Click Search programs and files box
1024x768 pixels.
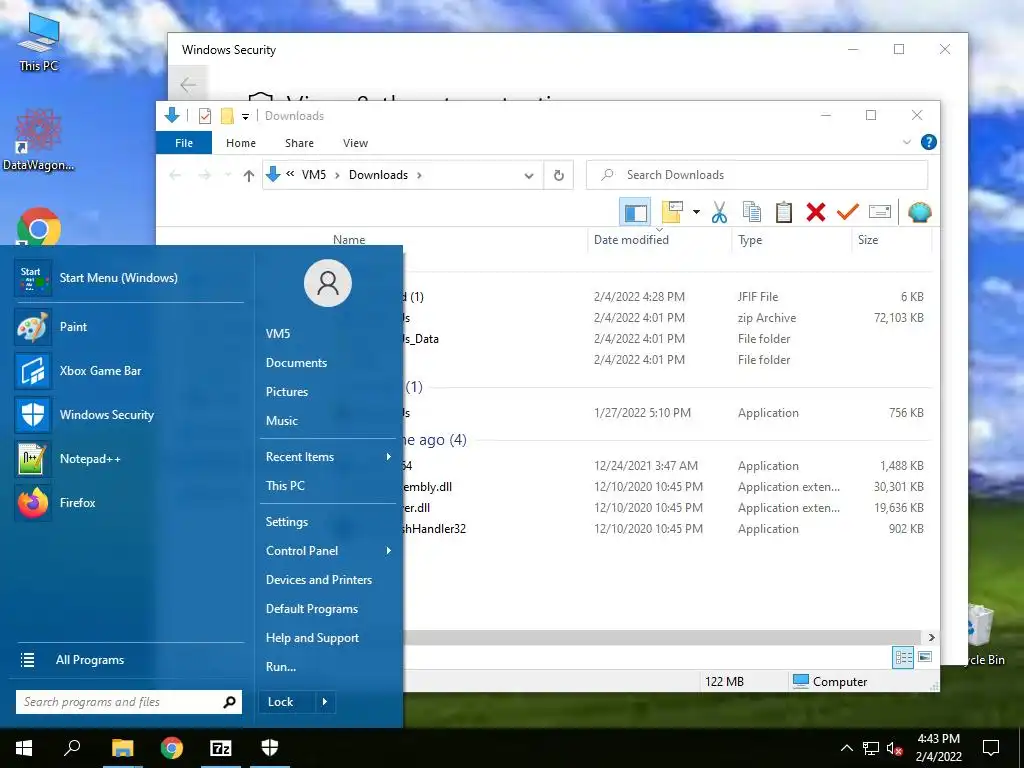(x=129, y=702)
